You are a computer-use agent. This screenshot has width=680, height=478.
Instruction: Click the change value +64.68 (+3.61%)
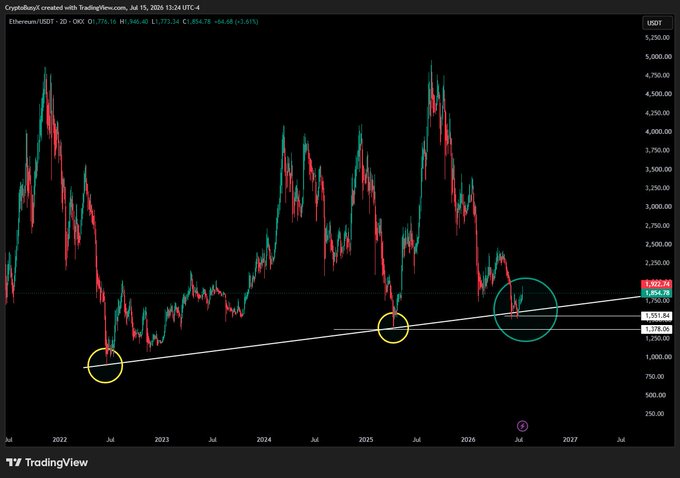pos(236,21)
